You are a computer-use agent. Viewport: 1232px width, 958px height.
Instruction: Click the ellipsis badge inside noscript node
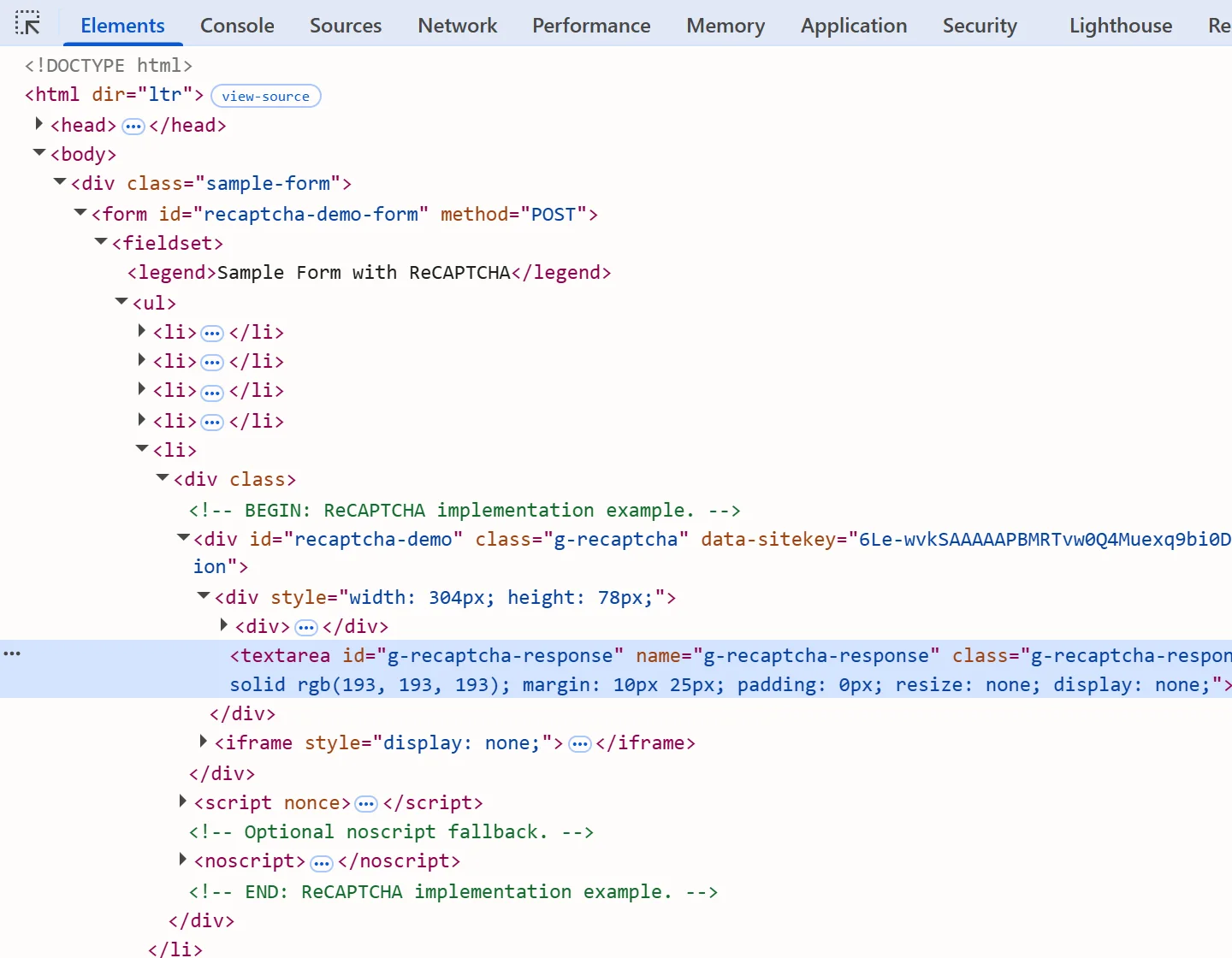click(322, 863)
